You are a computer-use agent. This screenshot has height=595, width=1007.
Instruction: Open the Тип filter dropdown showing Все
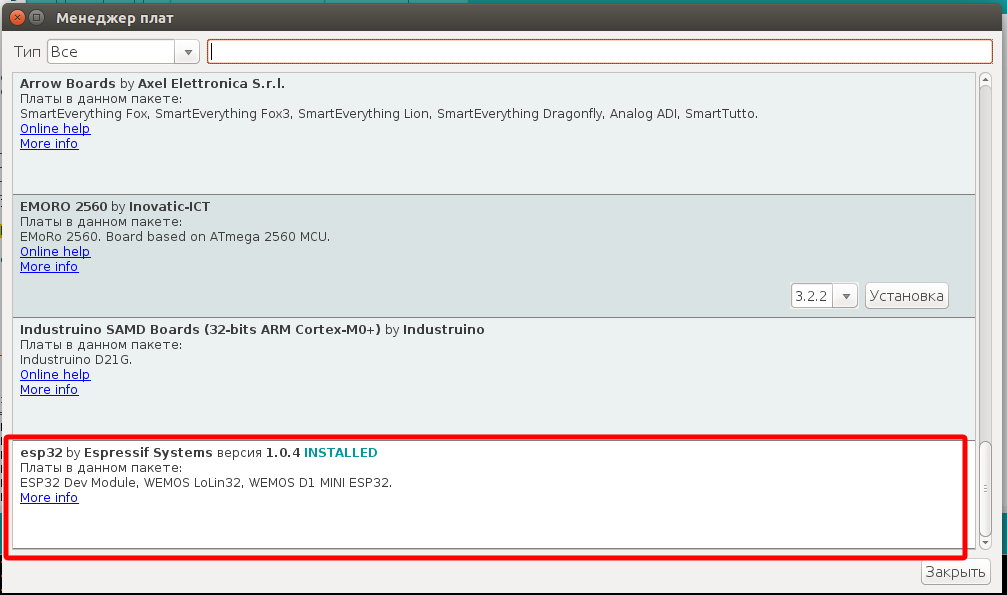click(111, 52)
